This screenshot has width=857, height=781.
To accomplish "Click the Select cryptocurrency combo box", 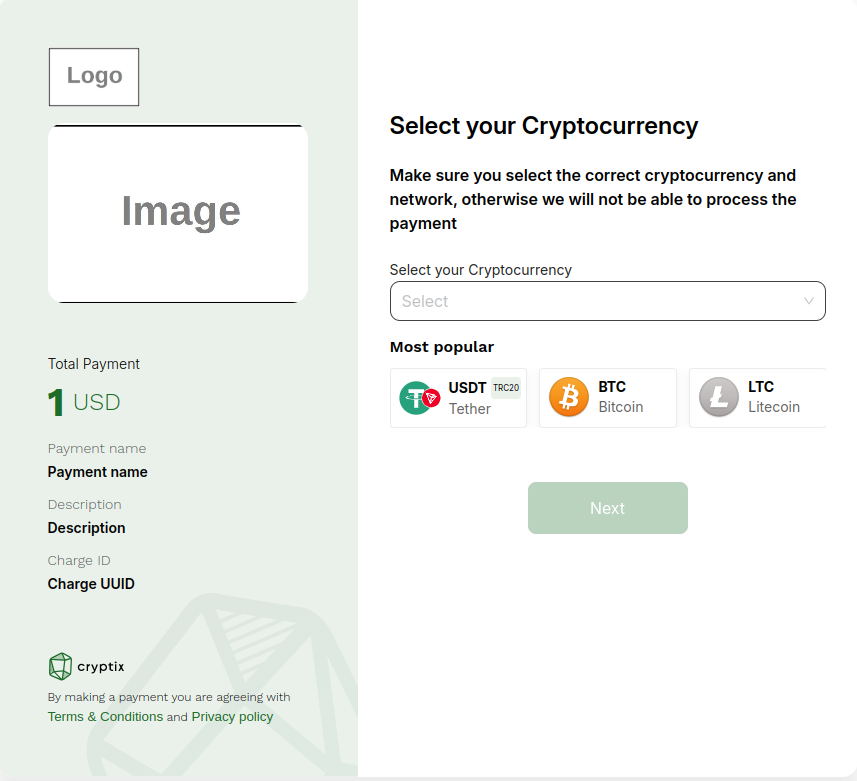I will click(x=607, y=301).
